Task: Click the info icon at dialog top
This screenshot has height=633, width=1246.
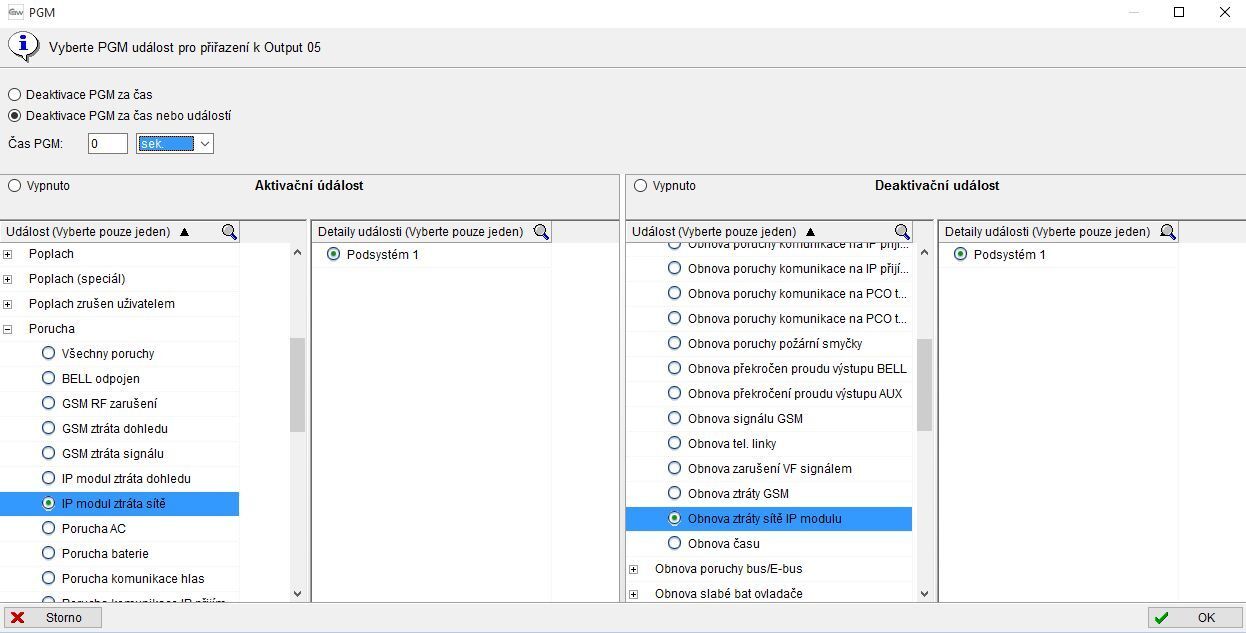Action: 22,46
